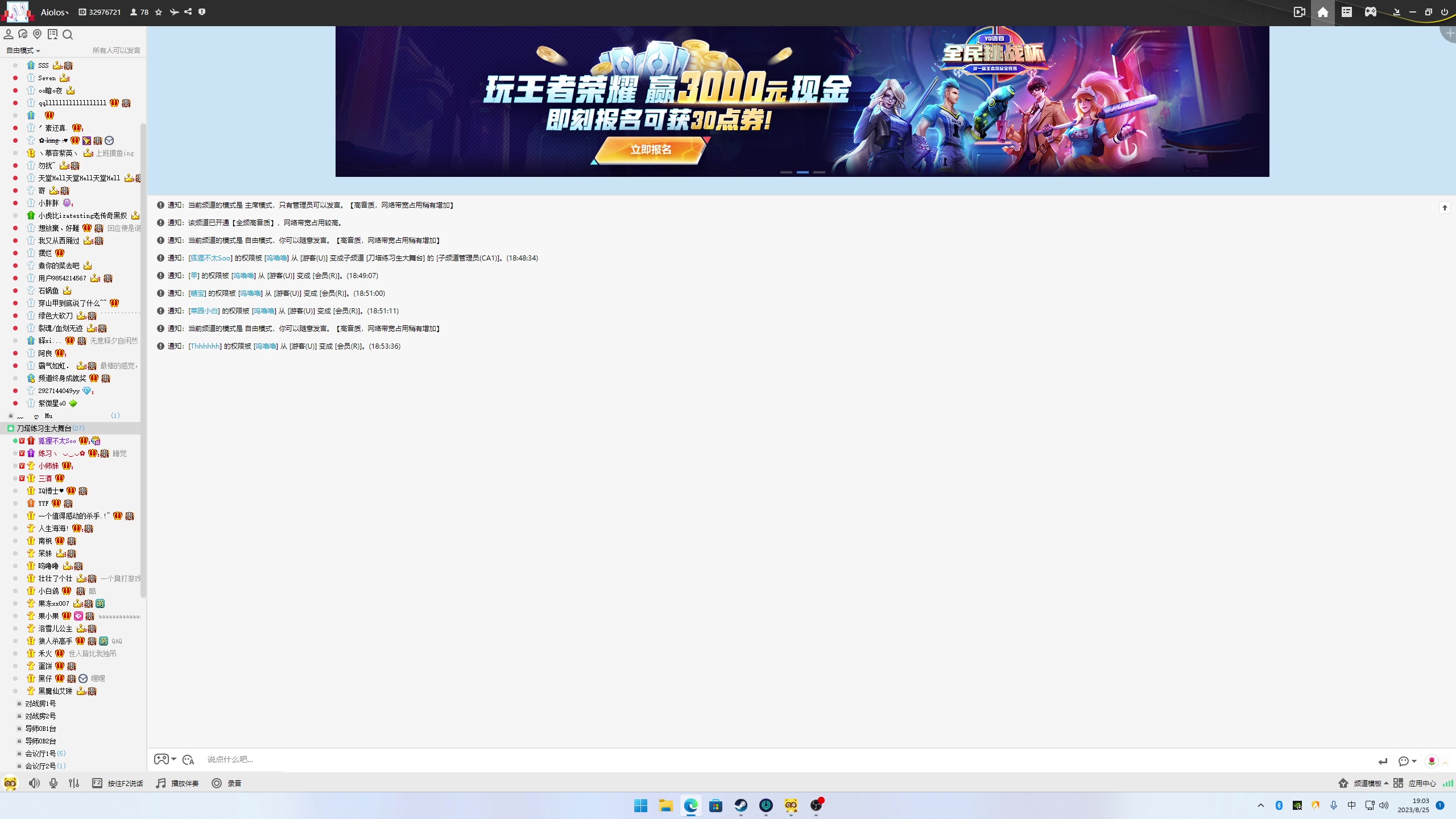The image size is (1456, 819).
Task: Select the 对战房2号 channel
Action: 40,716
